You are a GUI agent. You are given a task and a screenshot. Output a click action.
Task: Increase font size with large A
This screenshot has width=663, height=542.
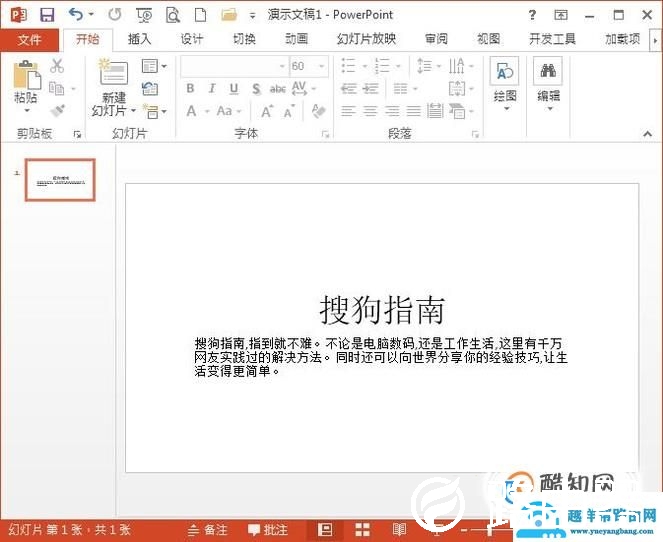coord(267,112)
